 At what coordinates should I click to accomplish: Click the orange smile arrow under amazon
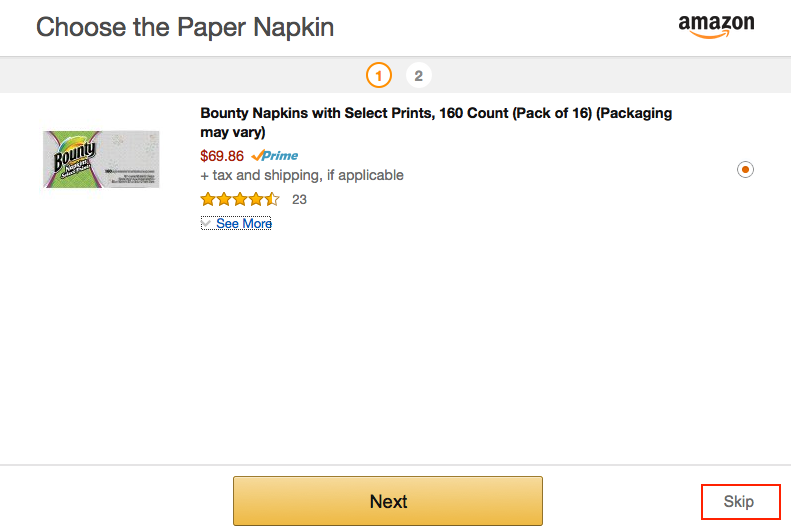coord(710,34)
